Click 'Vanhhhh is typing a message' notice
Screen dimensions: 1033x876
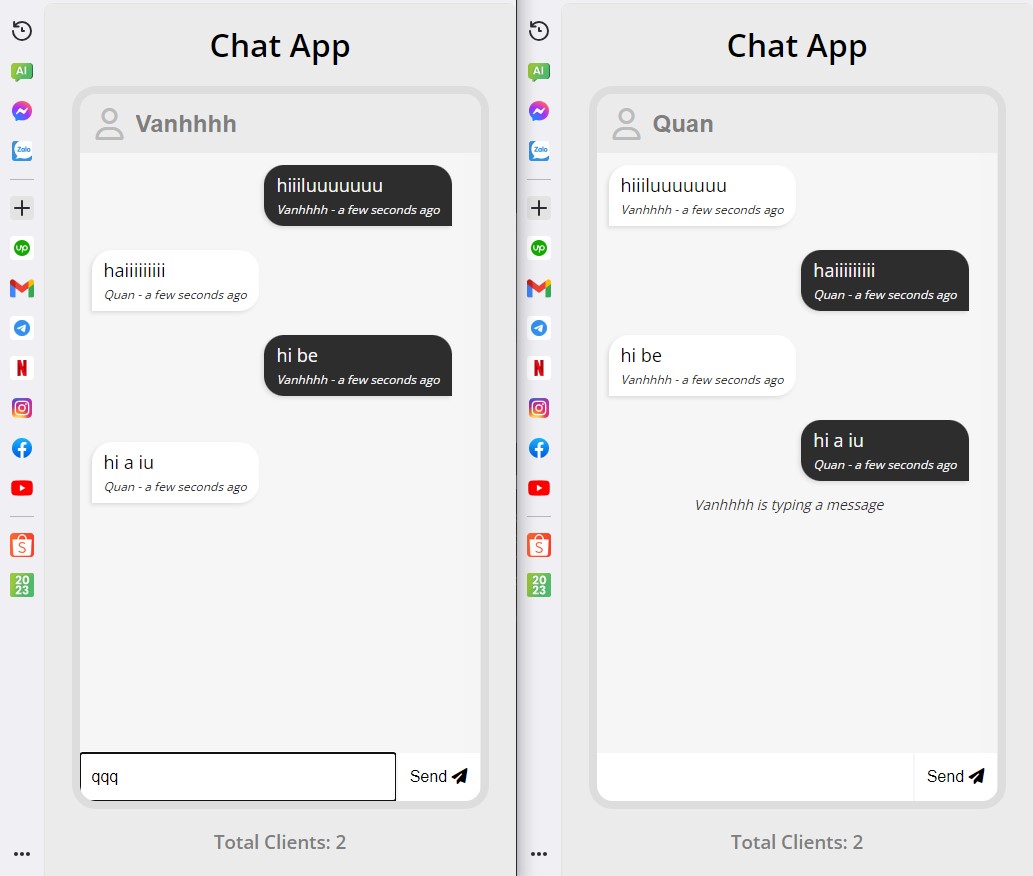[789, 505]
